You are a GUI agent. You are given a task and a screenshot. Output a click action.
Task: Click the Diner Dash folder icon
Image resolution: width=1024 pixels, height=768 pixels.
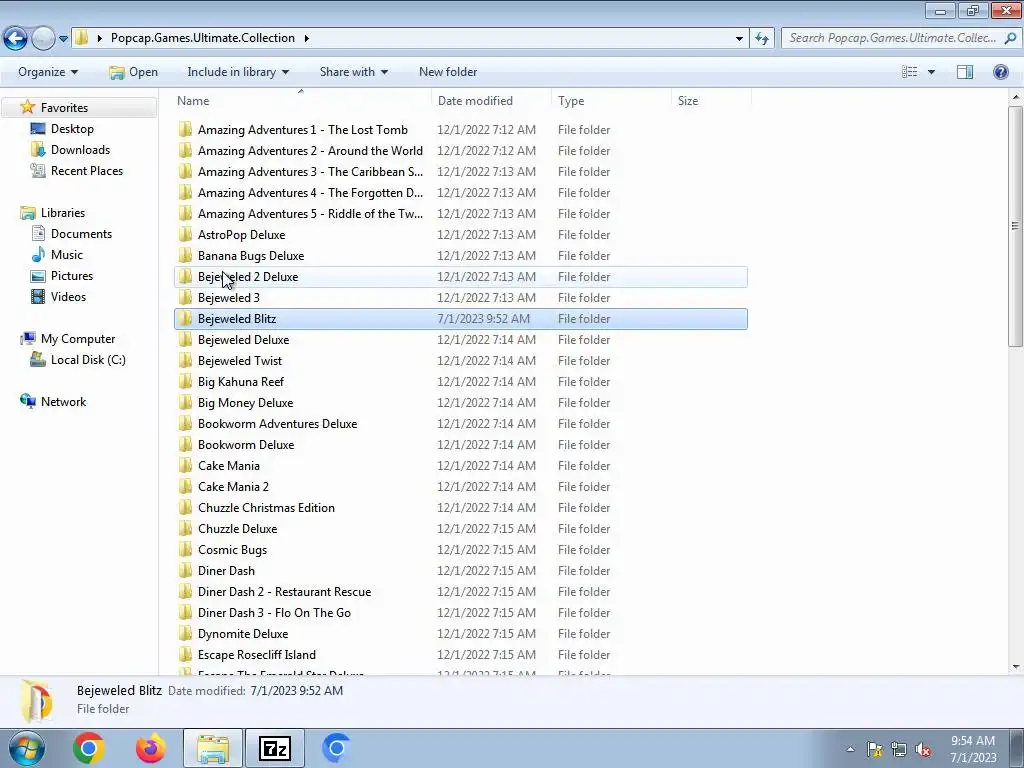pyautogui.click(x=185, y=571)
